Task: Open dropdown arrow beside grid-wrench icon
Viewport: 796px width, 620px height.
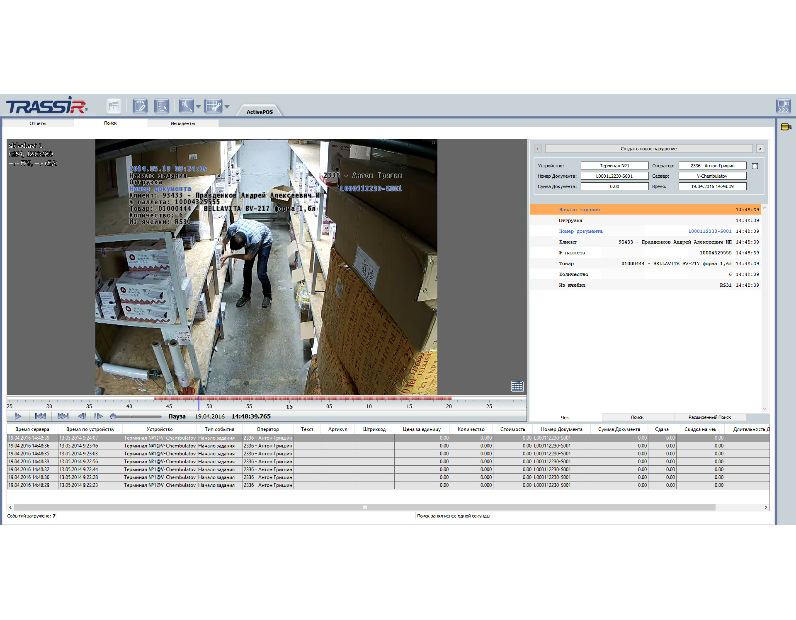Action: point(226,106)
